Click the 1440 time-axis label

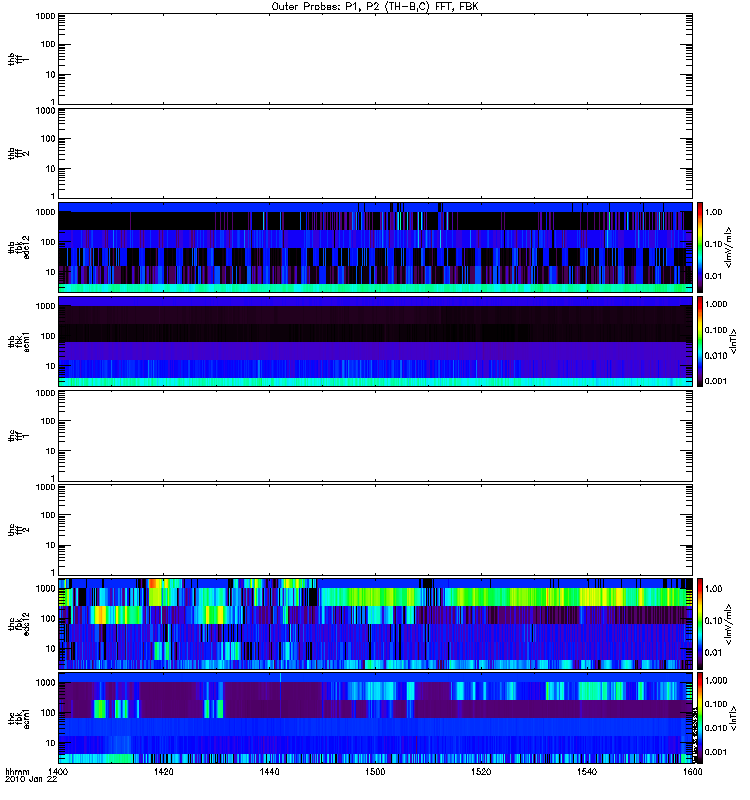(x=269, y=771)
